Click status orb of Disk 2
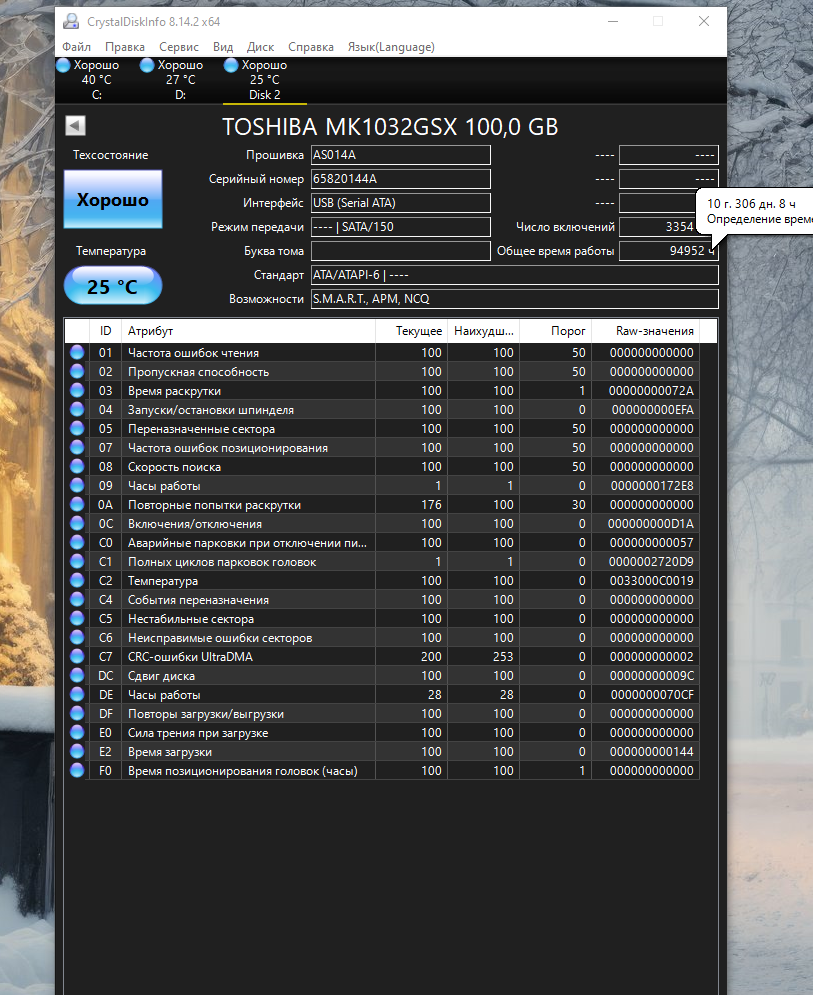 pos(231,65)
